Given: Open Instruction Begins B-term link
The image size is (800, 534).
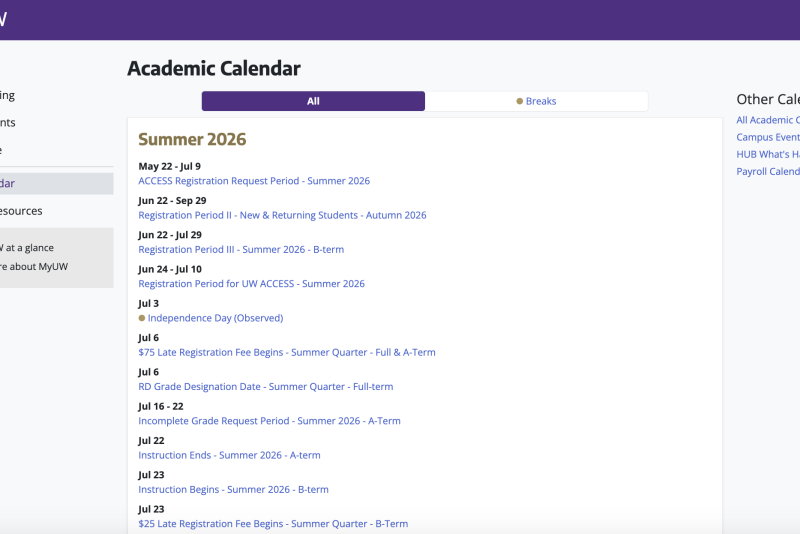Looking at the screenshot, I should pyautogui.click(x=234, y=489).
